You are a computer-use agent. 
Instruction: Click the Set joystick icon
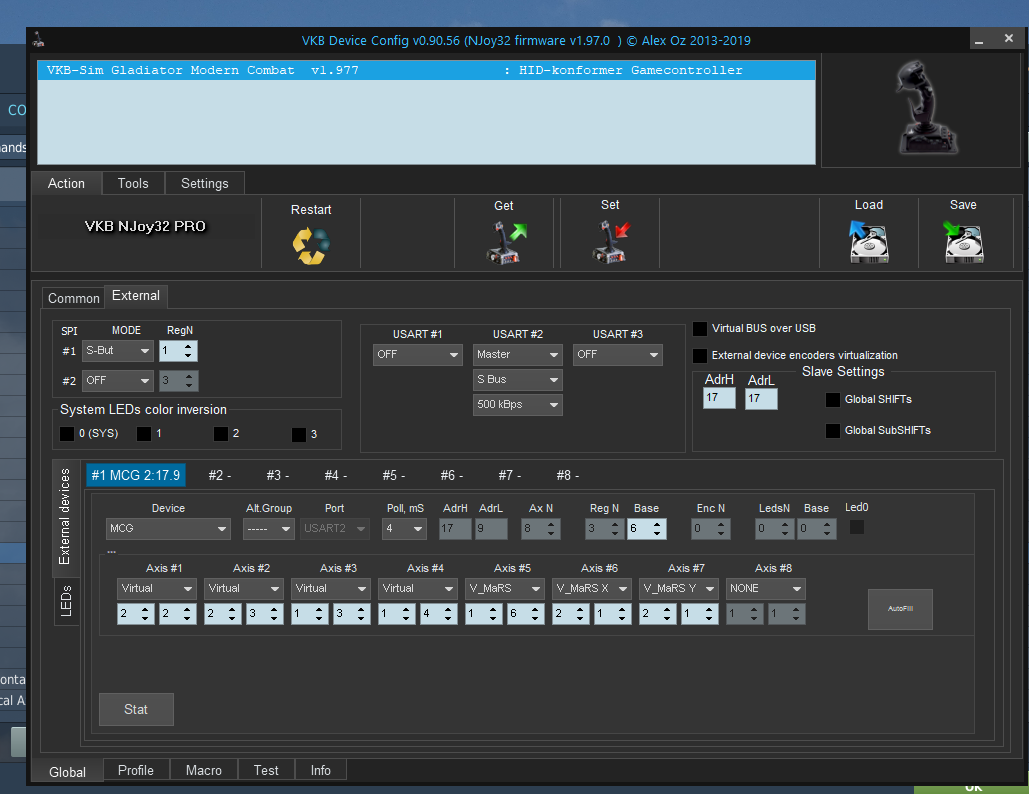click(x=610, y=242)
